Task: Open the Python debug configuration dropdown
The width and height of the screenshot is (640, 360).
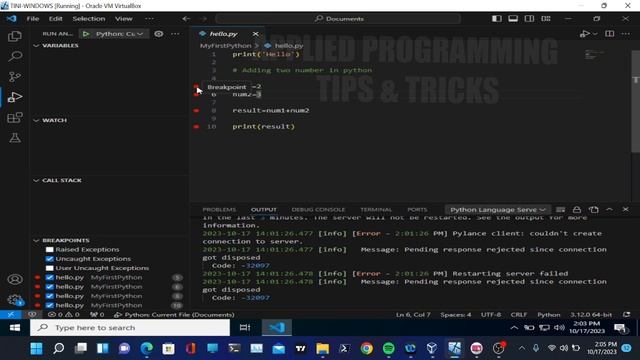Action: pos(119,34)
